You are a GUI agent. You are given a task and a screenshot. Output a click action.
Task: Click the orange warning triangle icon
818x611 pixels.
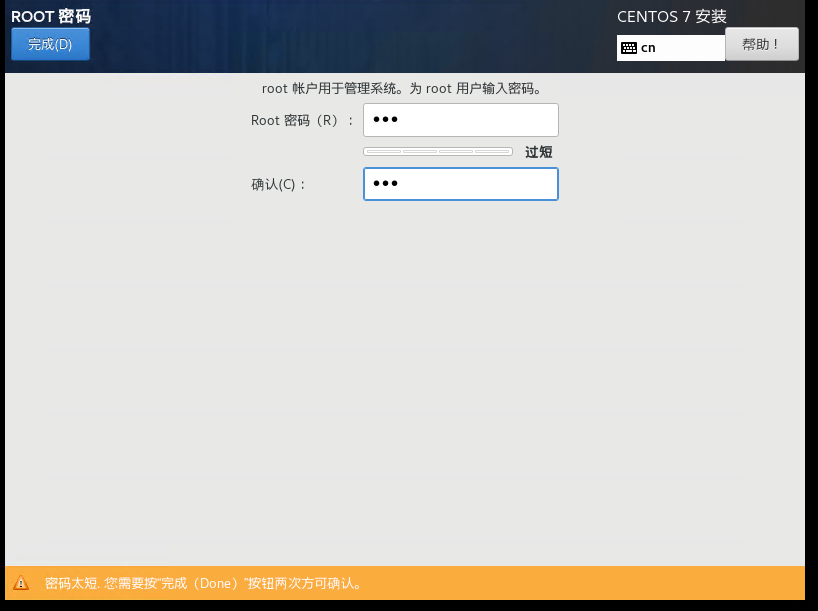tap(21, 583)
